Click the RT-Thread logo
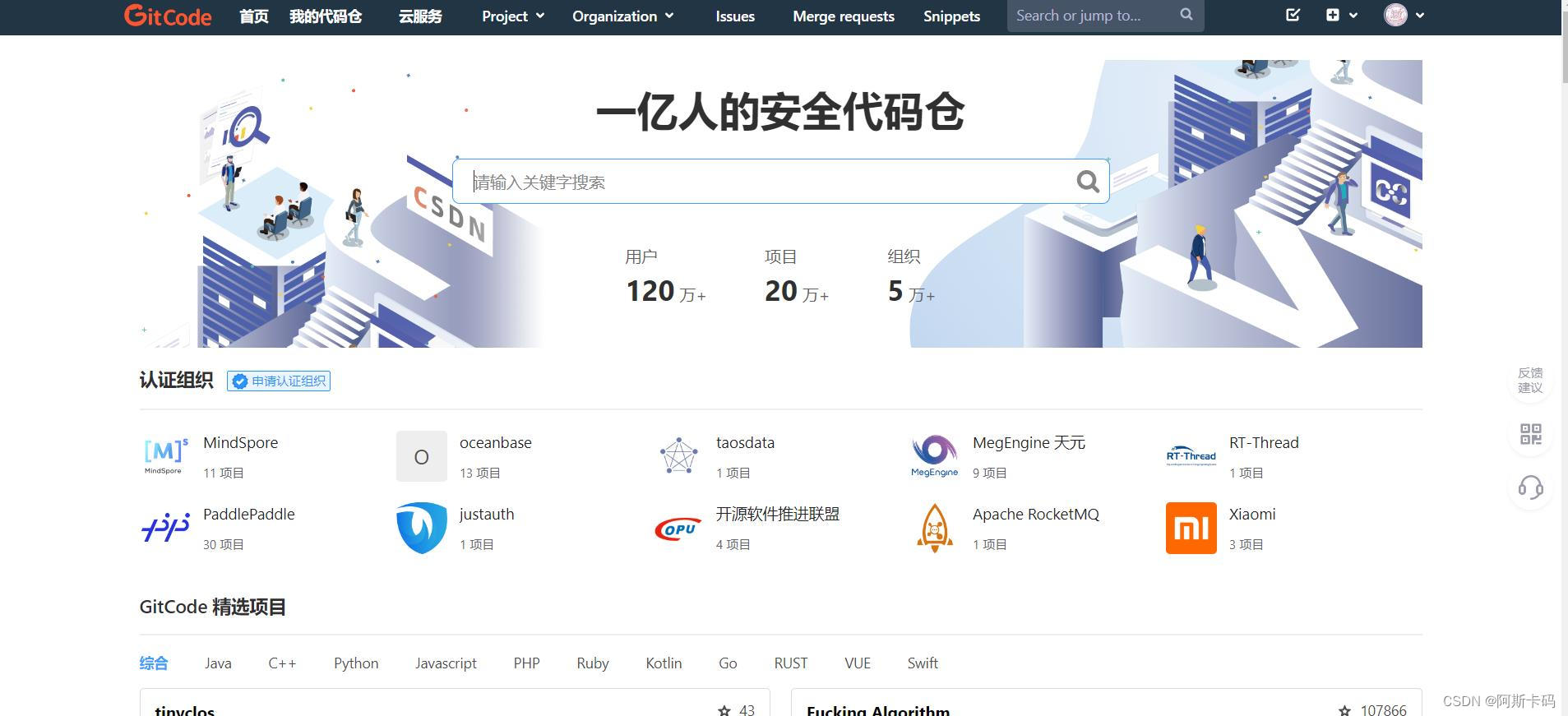 pyautogui.click(x=1191, y=456)
